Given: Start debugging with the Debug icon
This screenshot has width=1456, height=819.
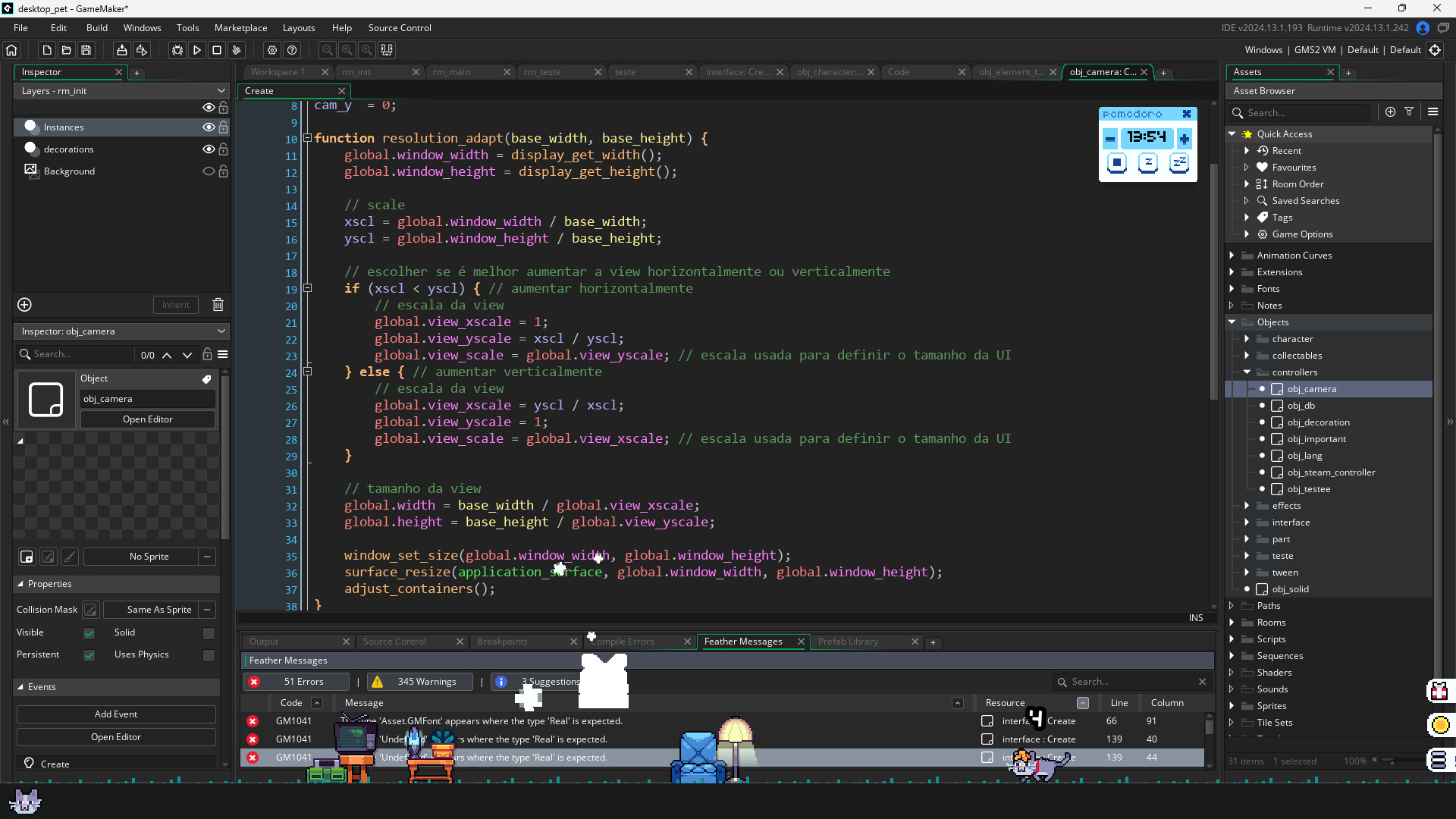Looking at the screenshot, I should point(177,50).
